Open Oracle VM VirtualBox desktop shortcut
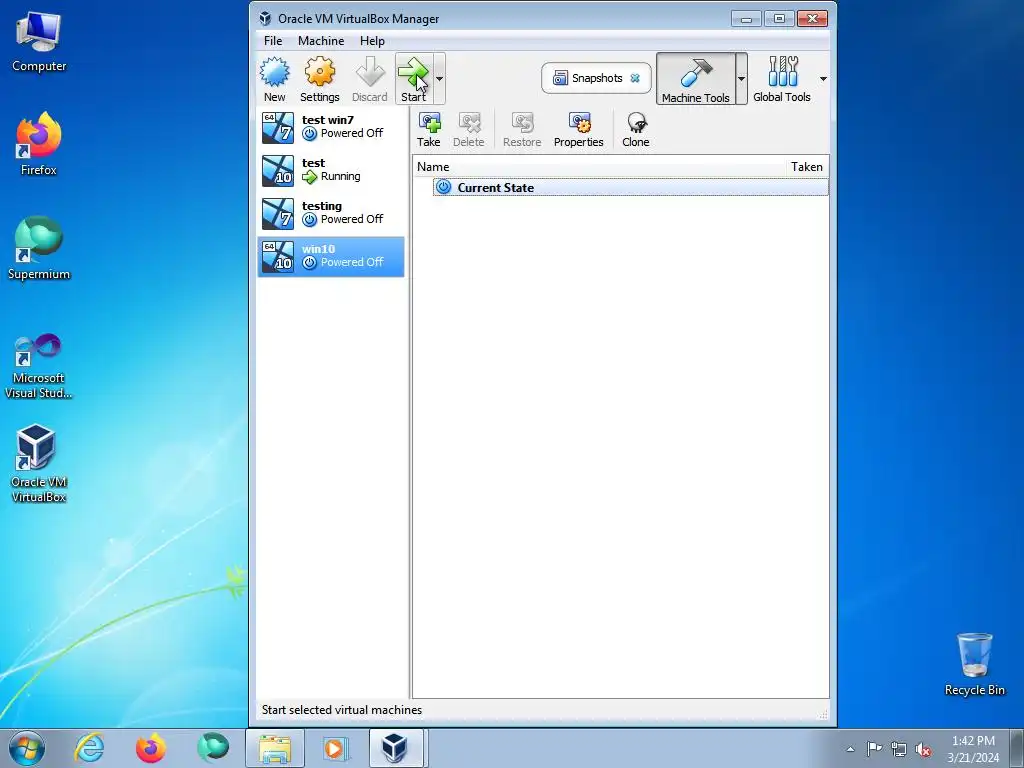Image resolution: width=1024 pixels, height=768 pixels. point(39,464)
